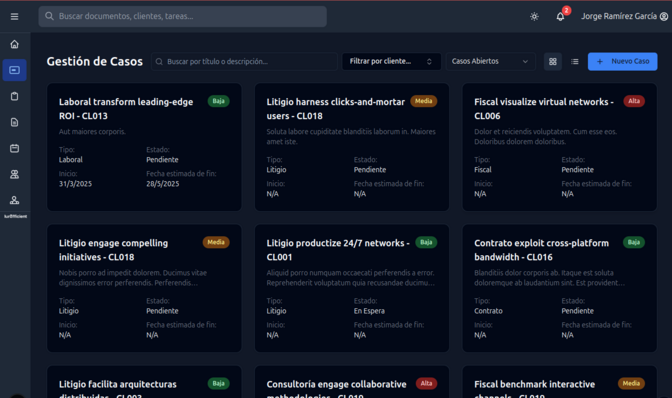Click Media badge on Fiscal benchmark card

click(631, 383)
